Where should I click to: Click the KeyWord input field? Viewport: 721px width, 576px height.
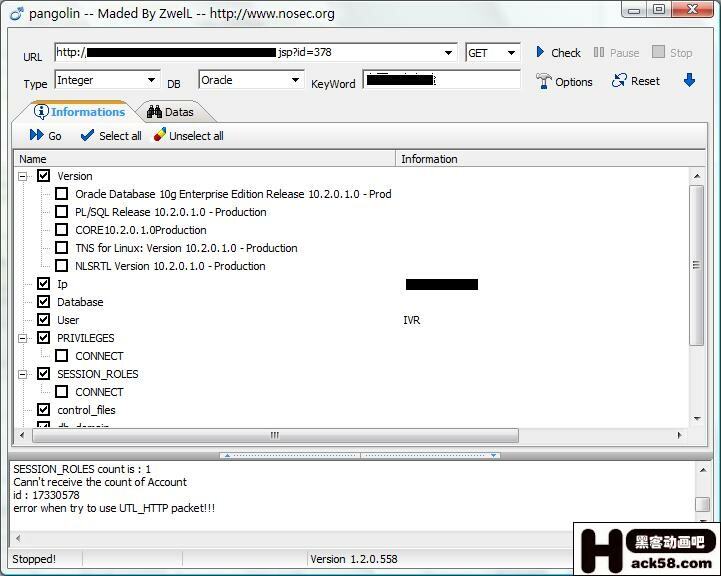click(x=441, y=80)
